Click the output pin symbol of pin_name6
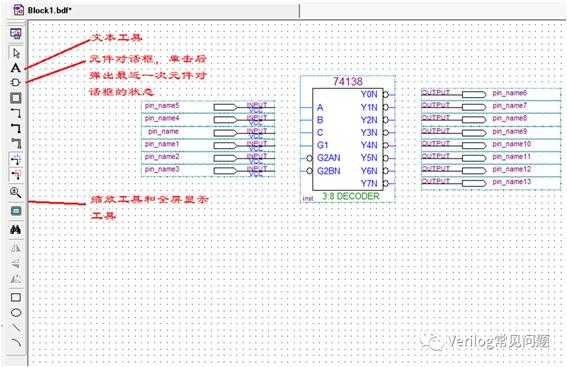The image size is (567, 367). [x=474, y=95]
